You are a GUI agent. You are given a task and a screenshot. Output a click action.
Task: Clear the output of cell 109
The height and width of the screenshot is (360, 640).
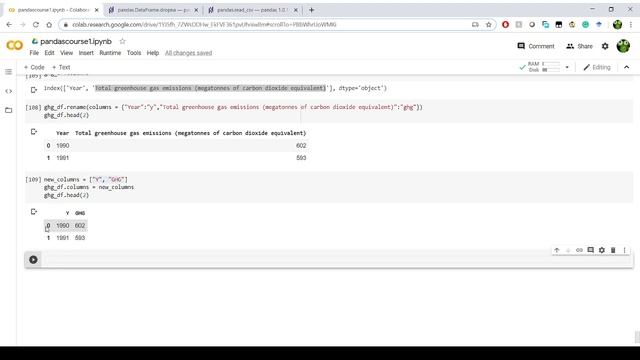tap(34, 211)
